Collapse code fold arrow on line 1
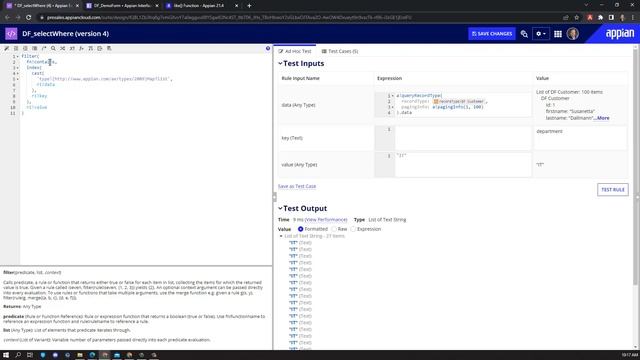The height and width of the screenshot is (360, 640). (x=18, y=56)
